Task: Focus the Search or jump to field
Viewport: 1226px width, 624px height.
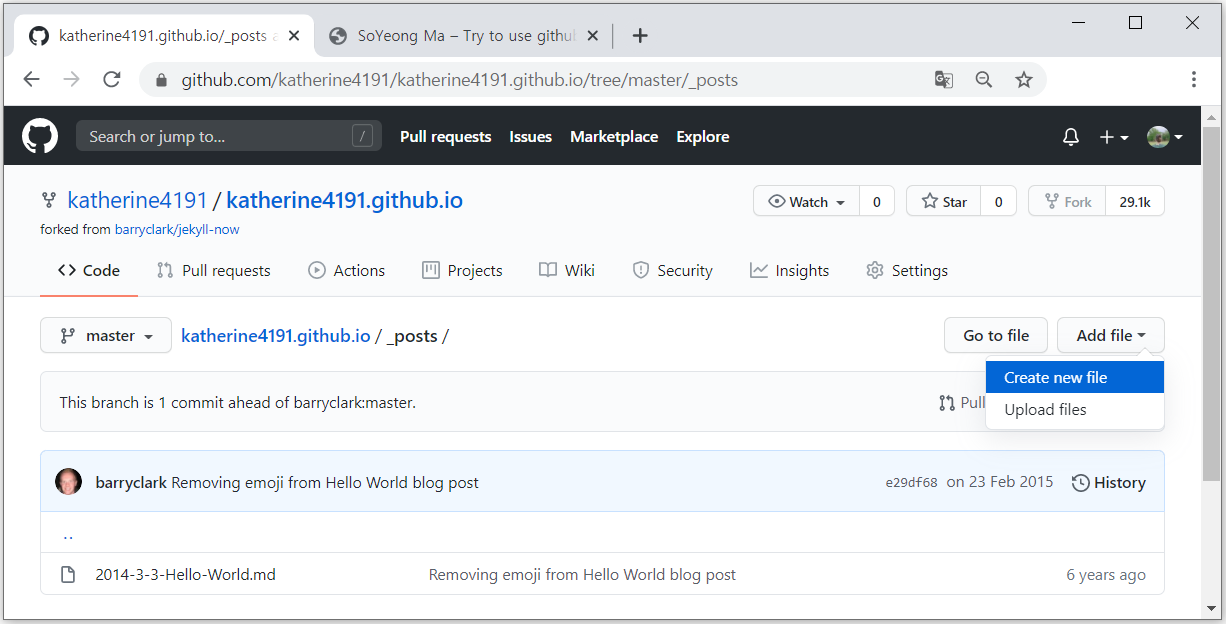Action: [229, 136]
